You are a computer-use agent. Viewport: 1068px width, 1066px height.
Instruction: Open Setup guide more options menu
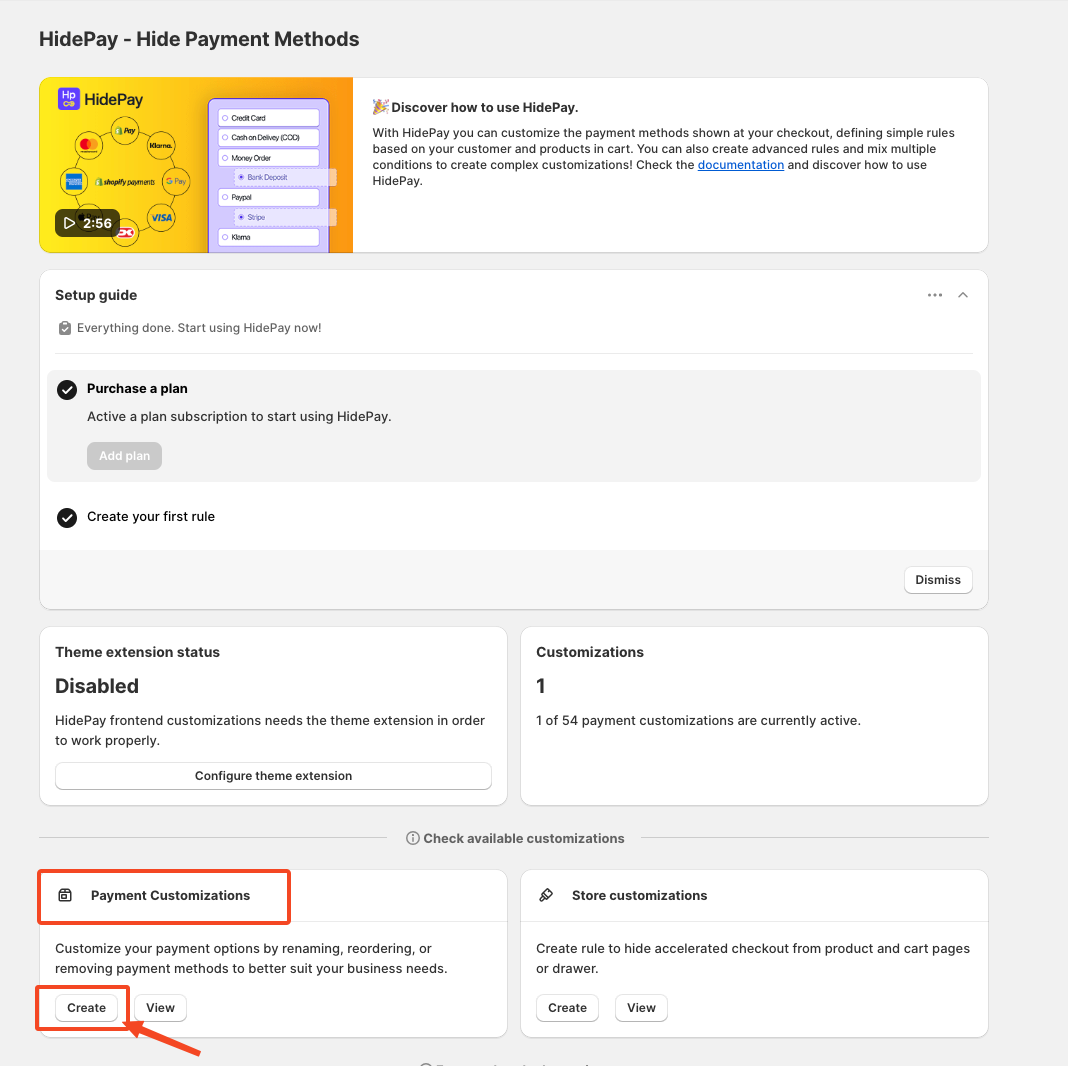(934, 295)
